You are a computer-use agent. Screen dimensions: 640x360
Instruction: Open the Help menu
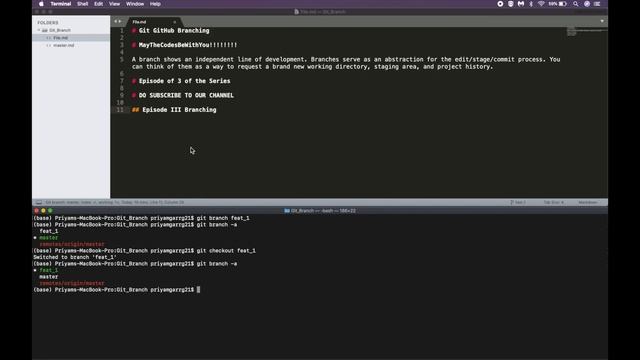[x=155, y=4]
